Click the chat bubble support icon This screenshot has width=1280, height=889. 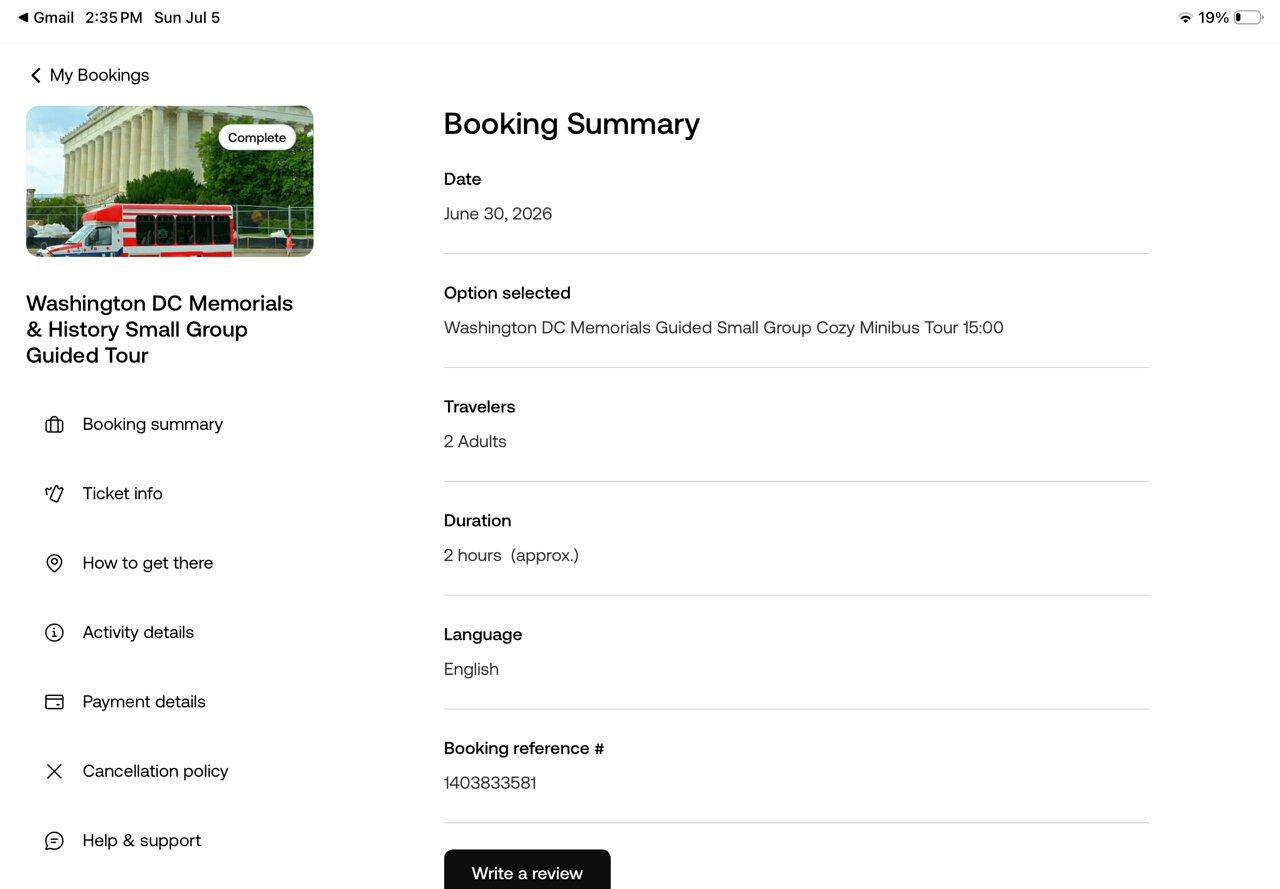54,841
